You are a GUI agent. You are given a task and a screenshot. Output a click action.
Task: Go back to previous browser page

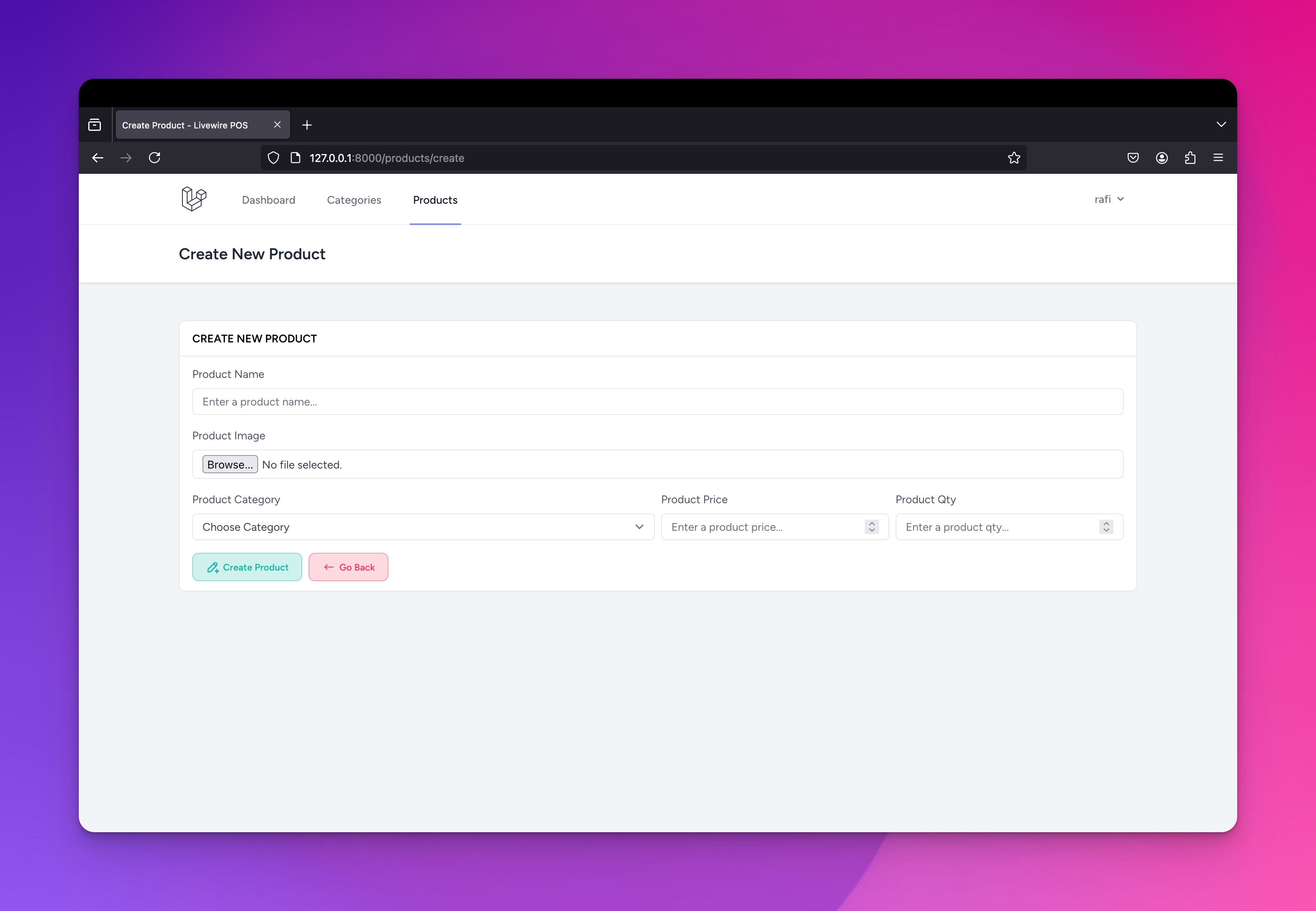98,158
